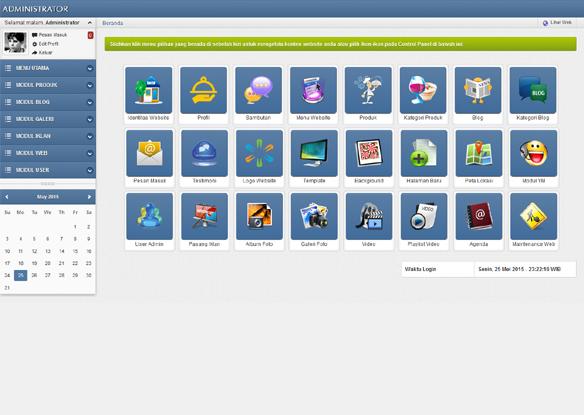
Task: Go to previous calendar month
Action: 7,197
